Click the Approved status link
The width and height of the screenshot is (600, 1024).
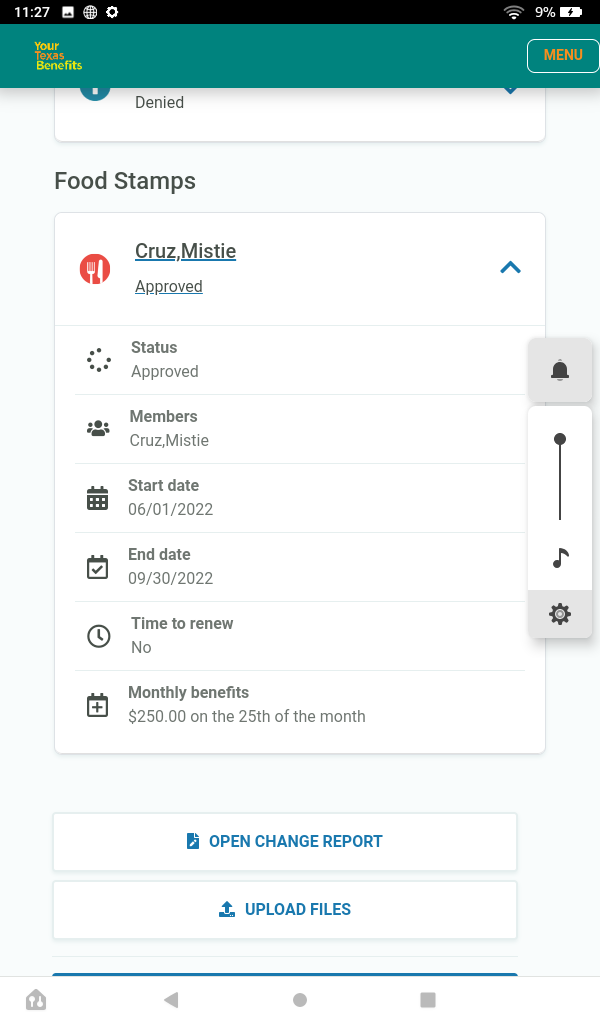tap(168, 286)
